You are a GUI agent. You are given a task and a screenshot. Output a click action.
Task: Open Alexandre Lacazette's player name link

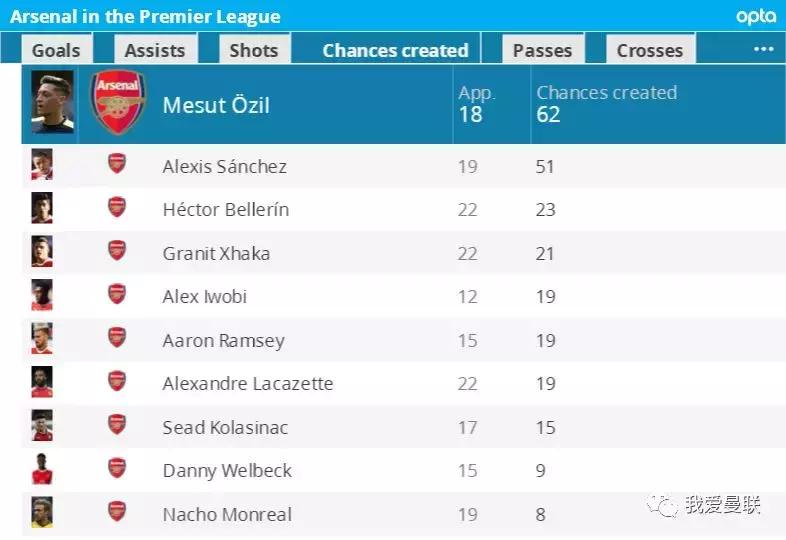(x=248, y=383)
